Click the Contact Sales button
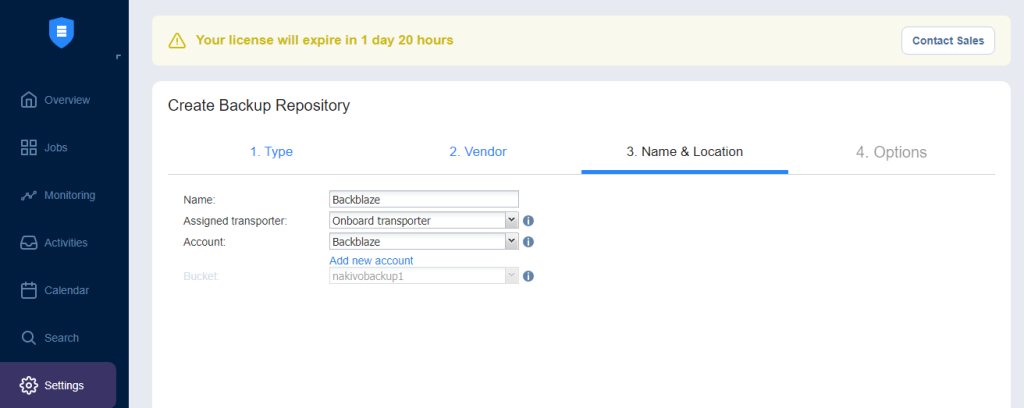The height and width of the screenshot is (408, 1024). (948, 40)
